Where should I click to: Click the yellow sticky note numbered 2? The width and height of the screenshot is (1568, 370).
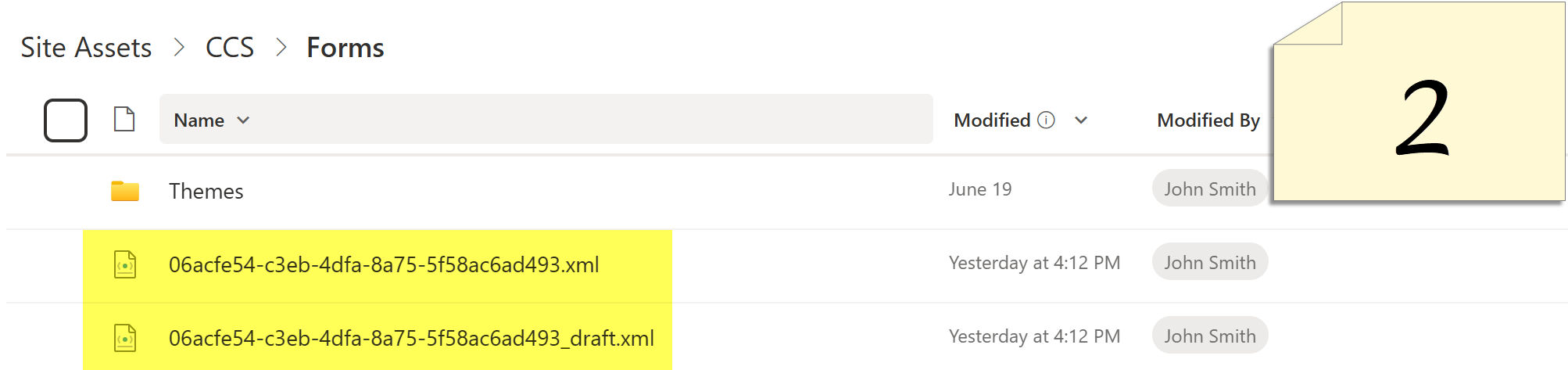point(1419,102)
